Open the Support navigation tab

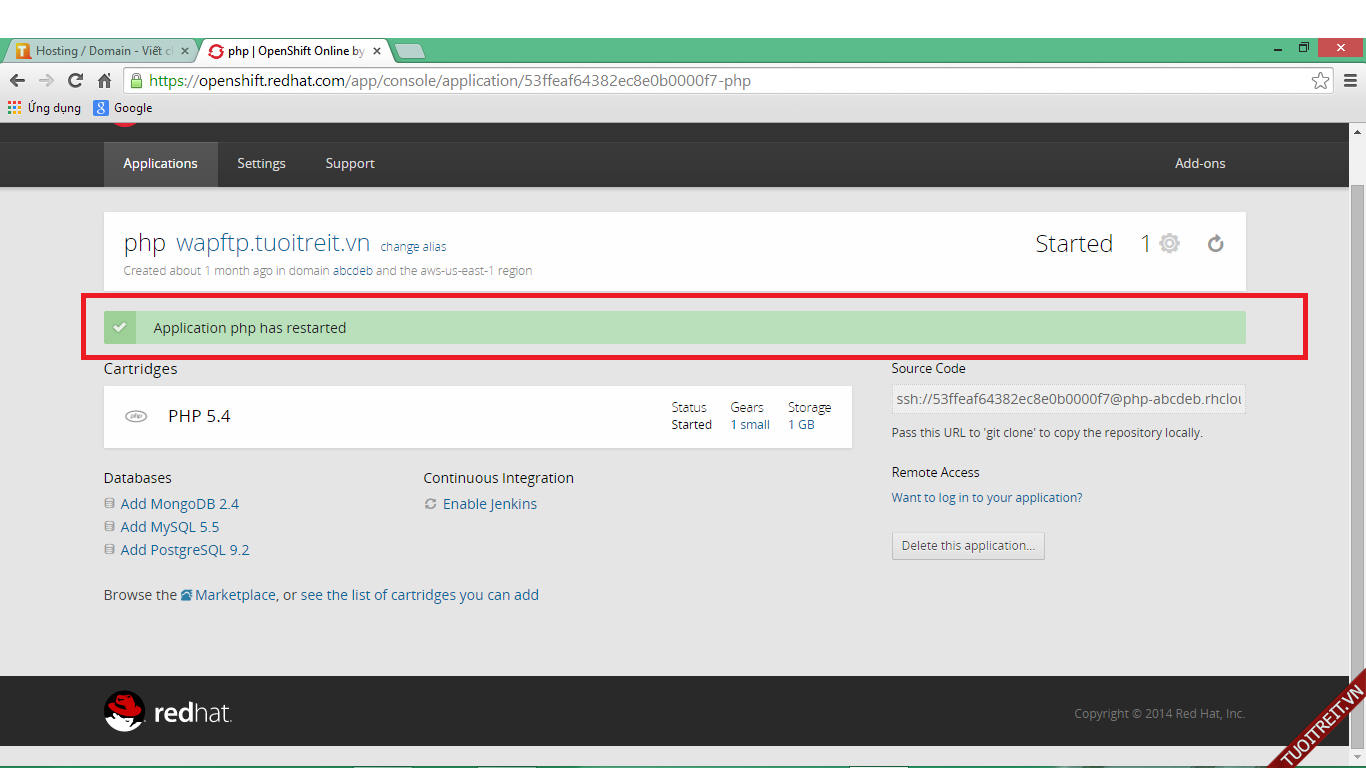[x=350, y=164]
